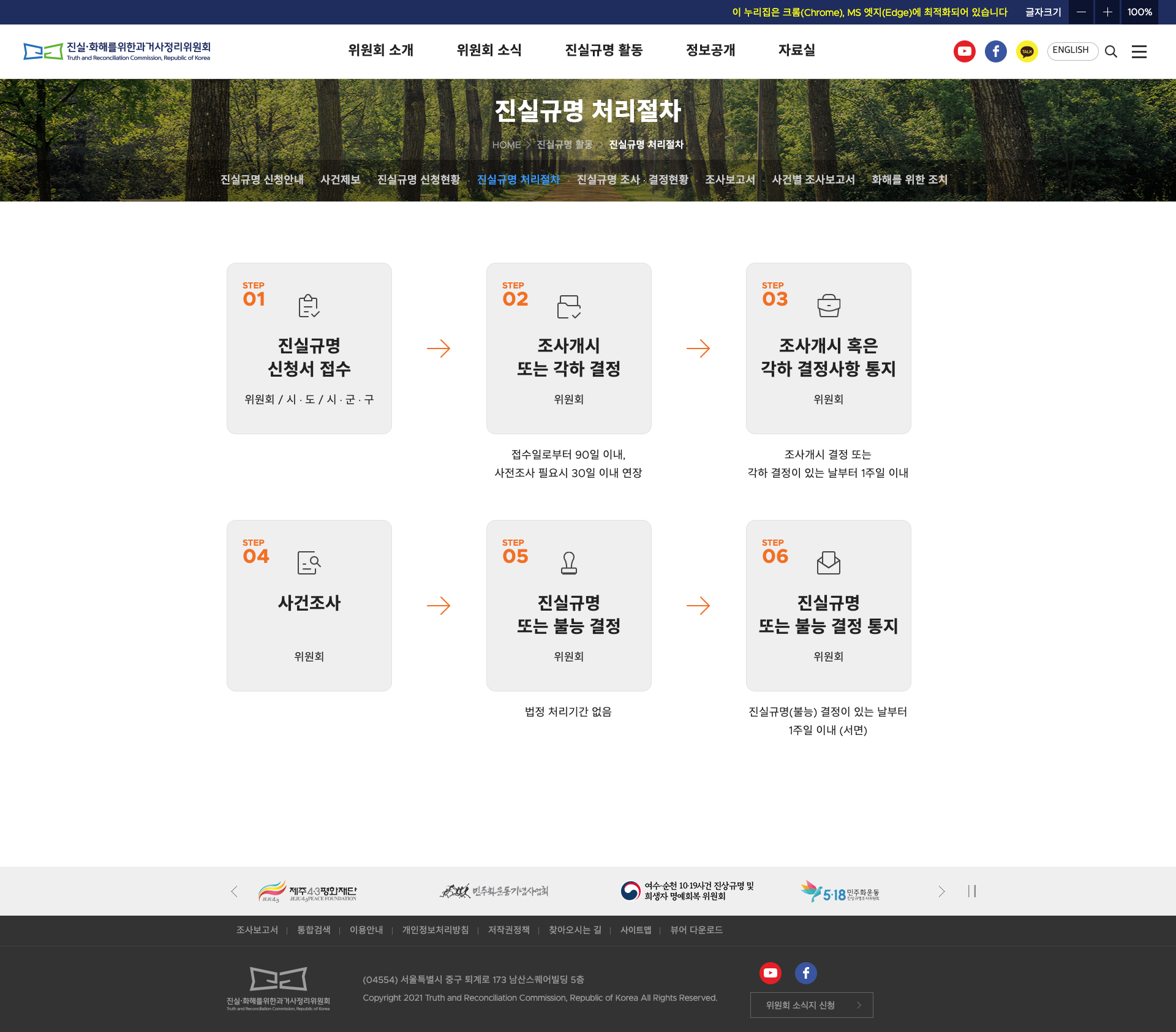The width and height of the screenshot is (1176, 1032).
Task: Show previous partner banners with left chevron
Action: click(x=234, y=891)
